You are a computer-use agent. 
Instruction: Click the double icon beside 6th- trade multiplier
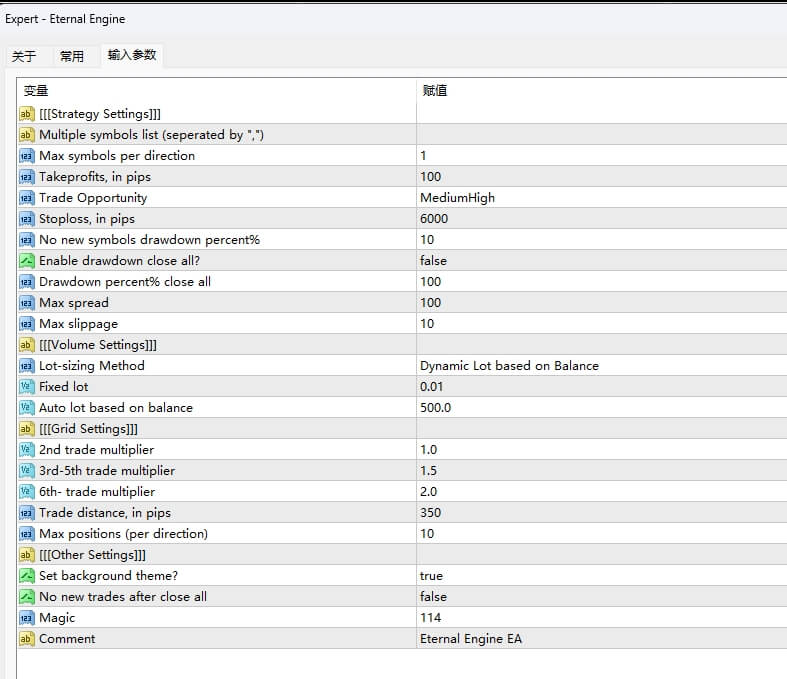pos(27,492)
